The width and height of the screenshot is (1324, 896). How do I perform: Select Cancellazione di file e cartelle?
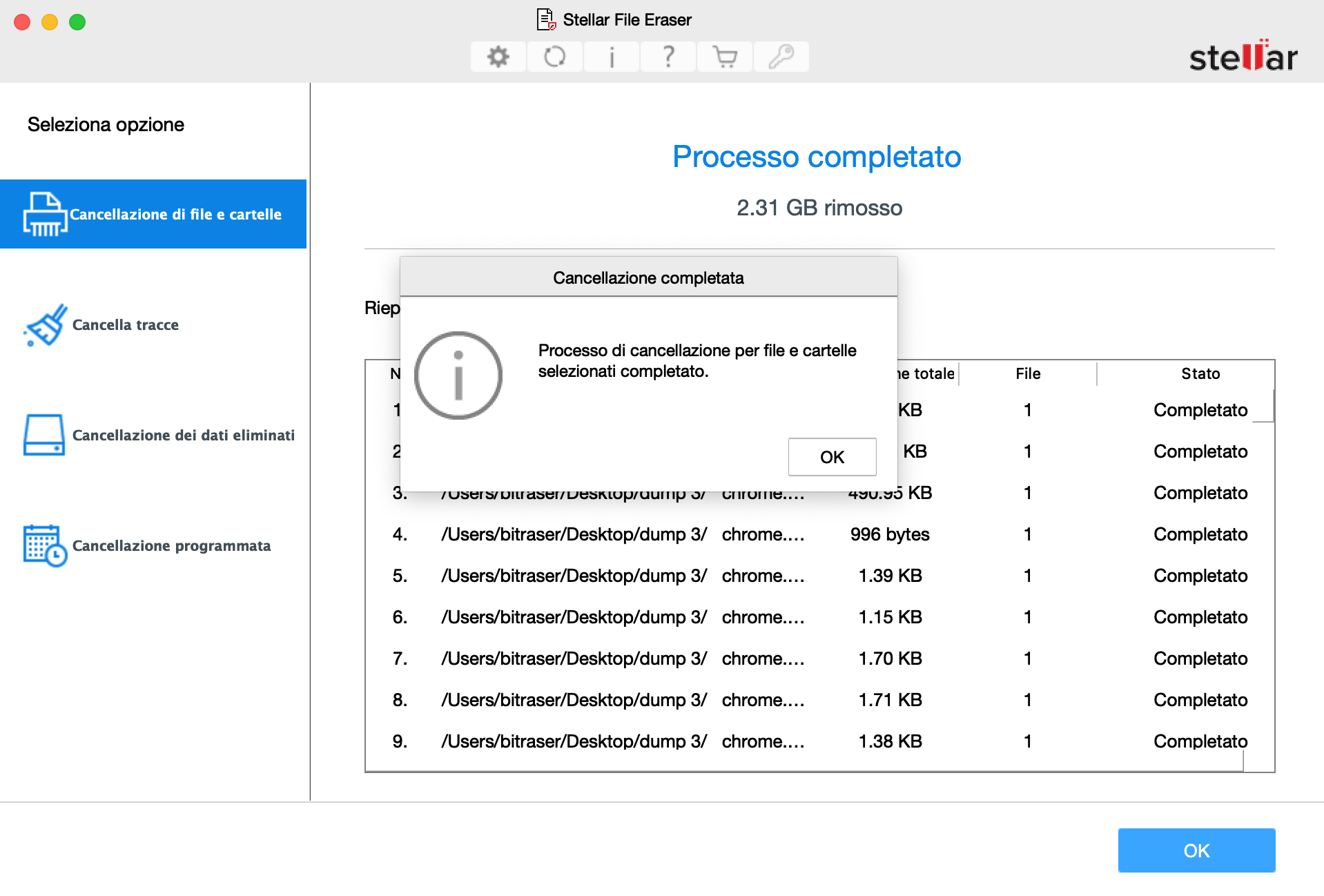click(x=153, y=214)
